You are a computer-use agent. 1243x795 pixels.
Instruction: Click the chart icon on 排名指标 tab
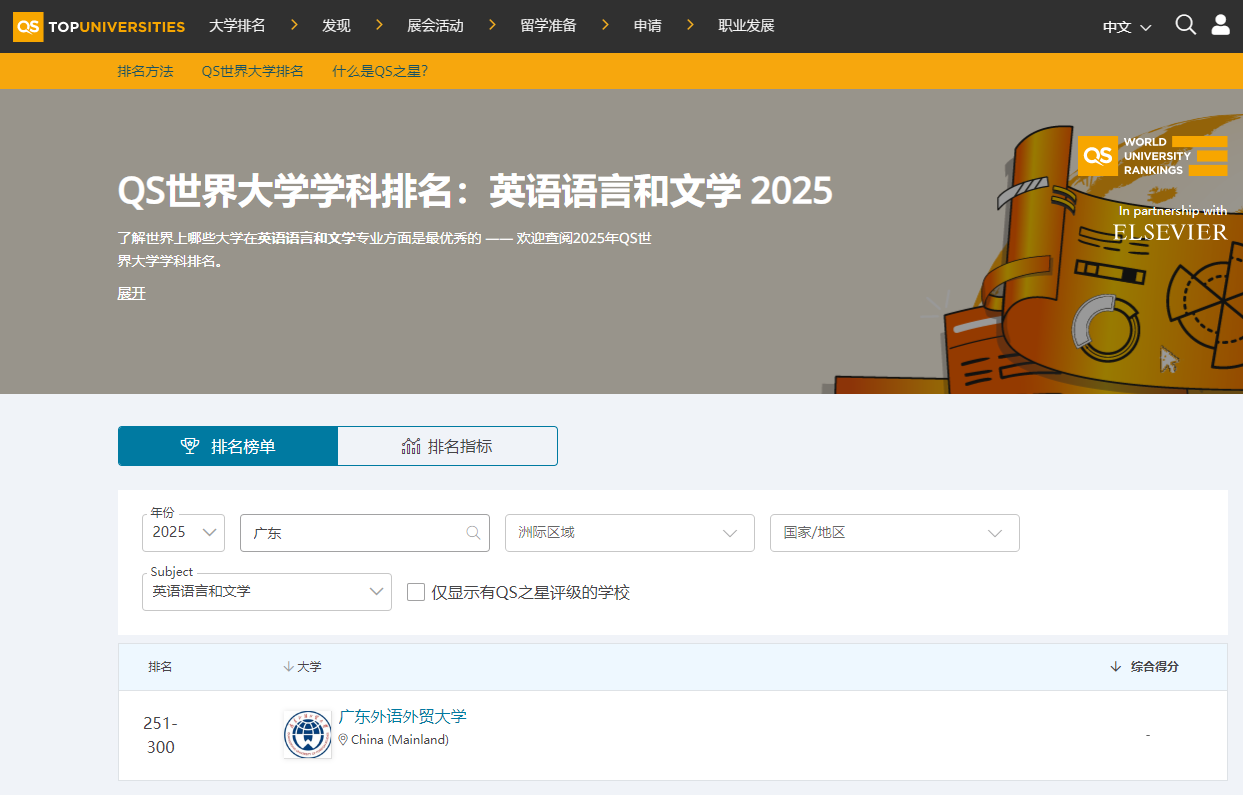(x=410, y=445)
